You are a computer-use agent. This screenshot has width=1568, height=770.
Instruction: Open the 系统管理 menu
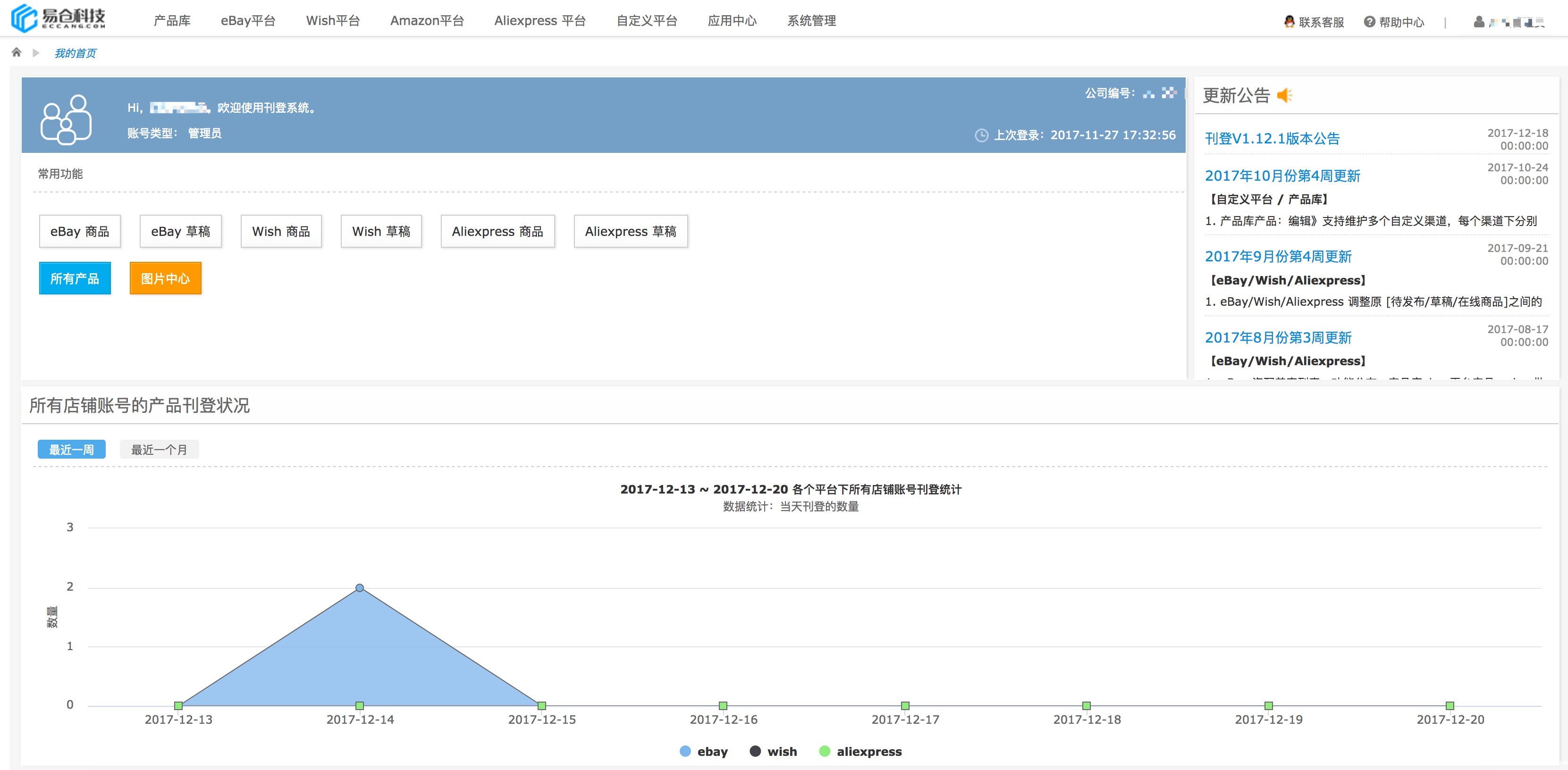[x=811, y=21]
